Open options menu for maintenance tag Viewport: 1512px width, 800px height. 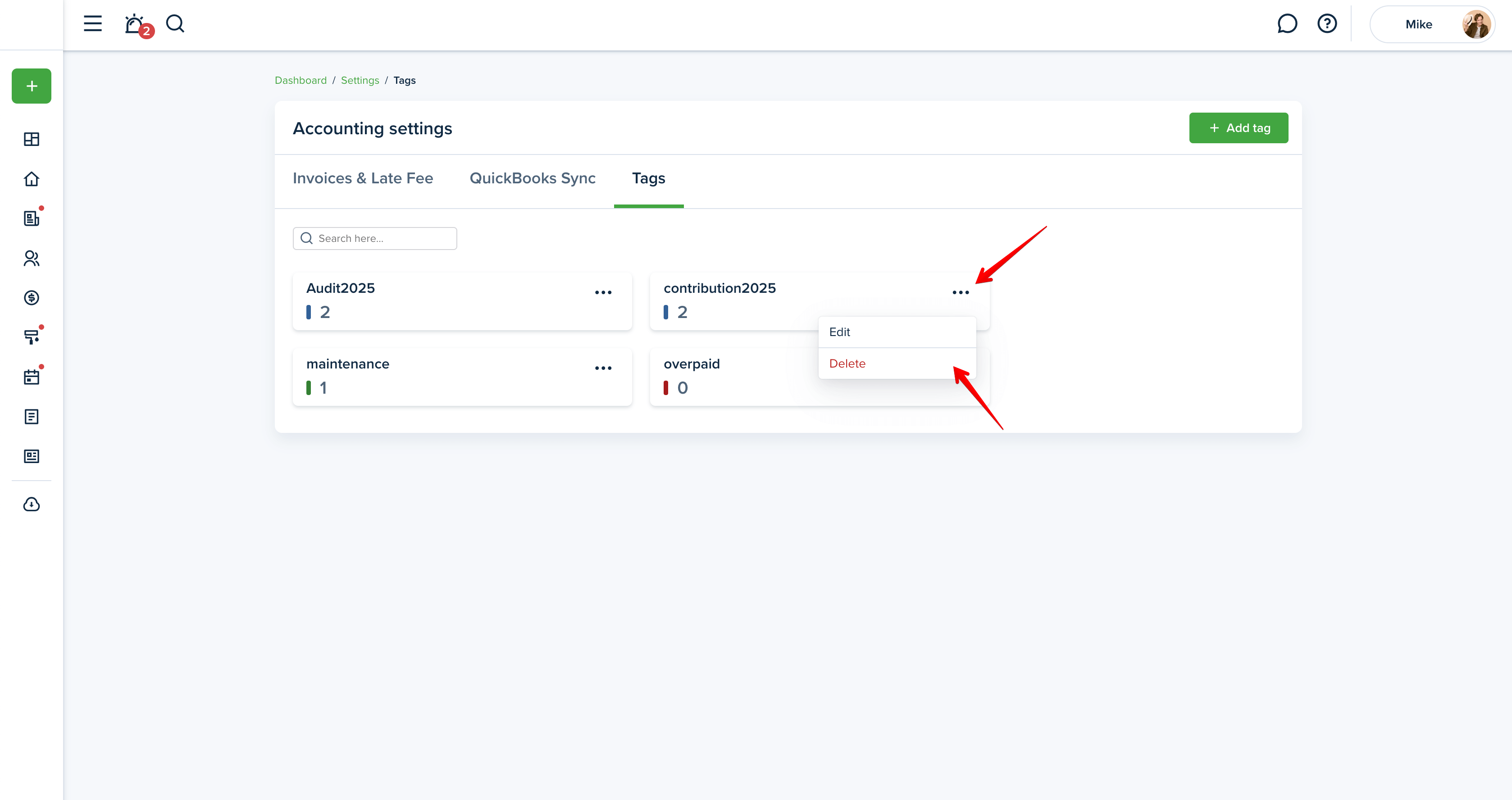point(603,368)
